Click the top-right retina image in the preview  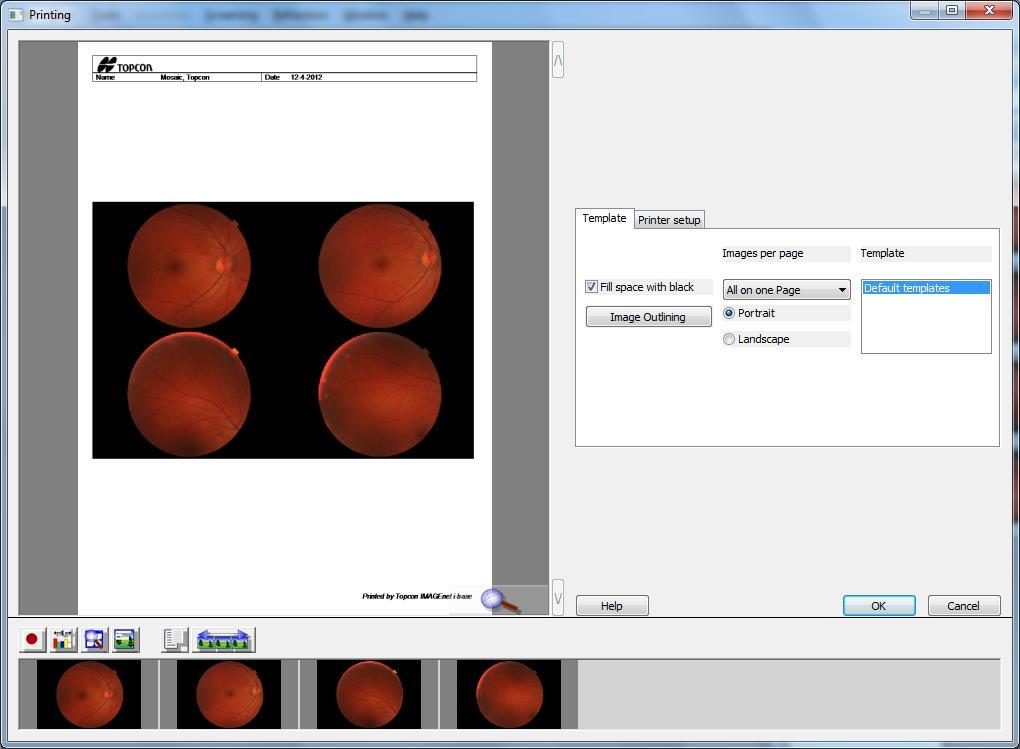coord(380,265)
